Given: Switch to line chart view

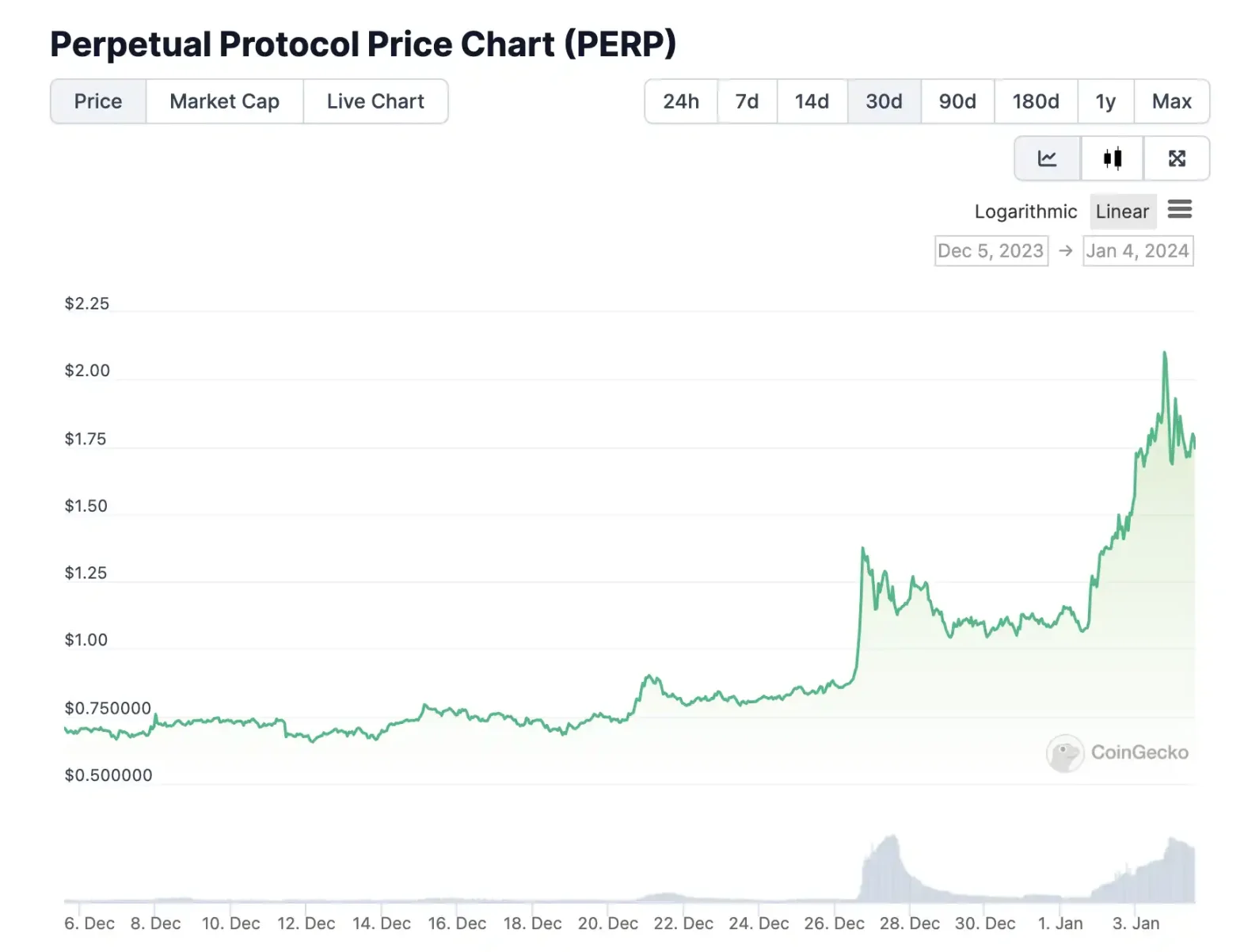Looking at the screenshot, I should coord(1047,158).
